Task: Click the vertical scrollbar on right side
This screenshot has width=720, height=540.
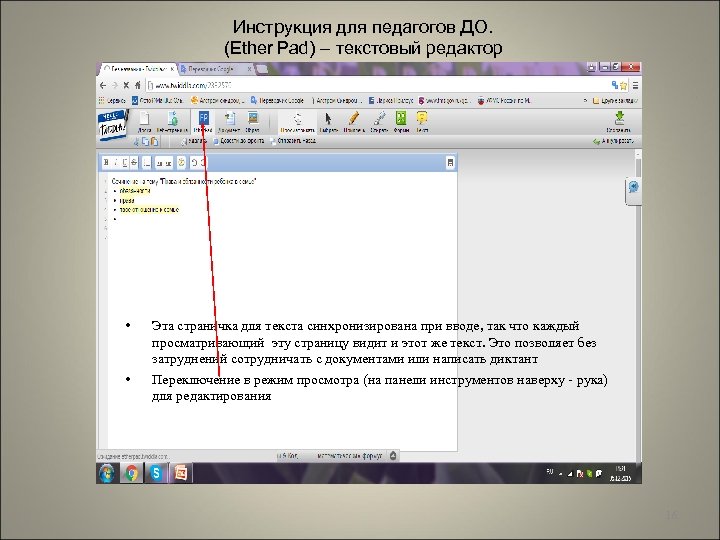Action: [638, 305]
